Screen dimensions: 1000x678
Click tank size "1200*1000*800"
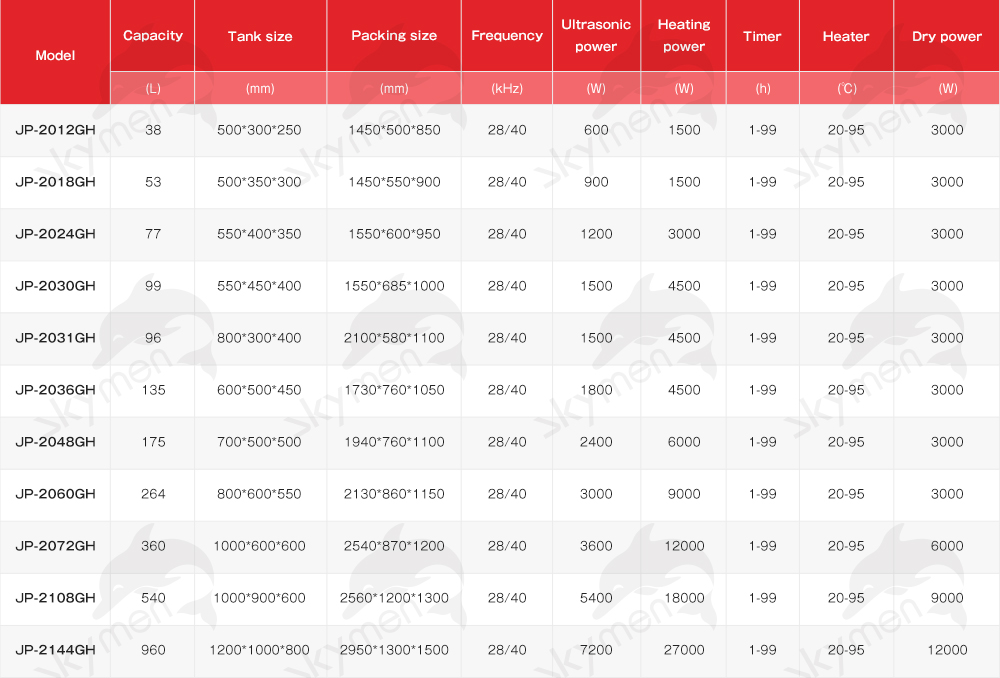pos(260,650)
